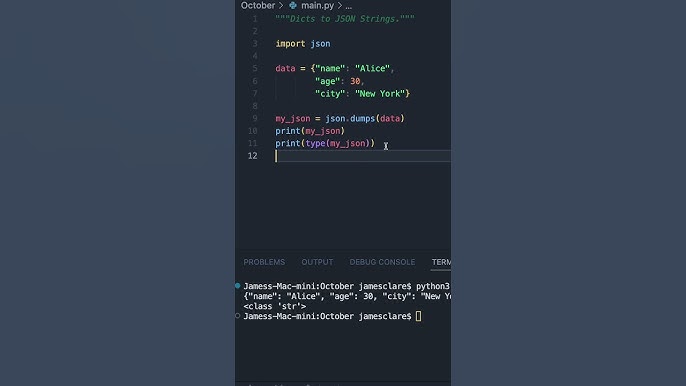
Task: Click the docstring on line 1
Action: click(x=345, y=19)
